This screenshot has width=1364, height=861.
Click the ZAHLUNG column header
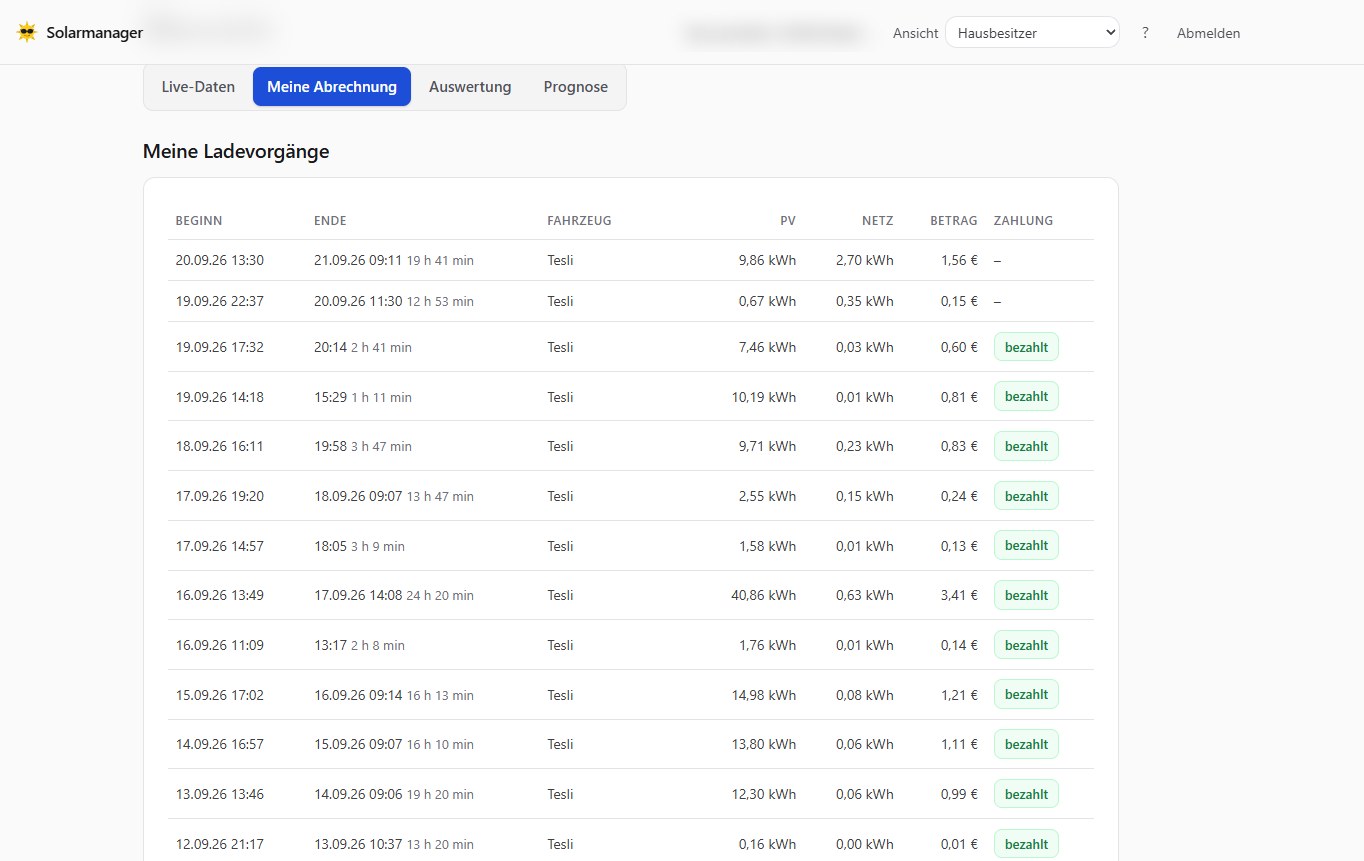[1023, 221]
